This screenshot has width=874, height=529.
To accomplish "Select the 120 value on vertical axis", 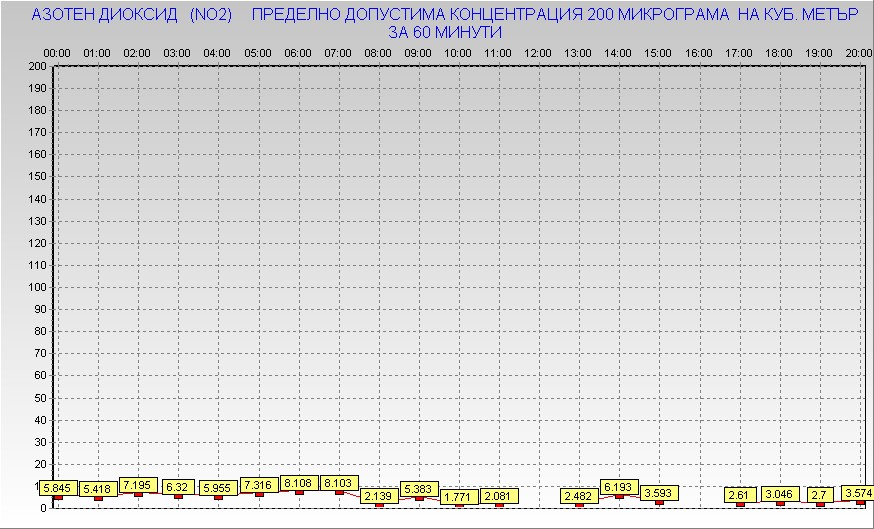I will tap(37, 243).
